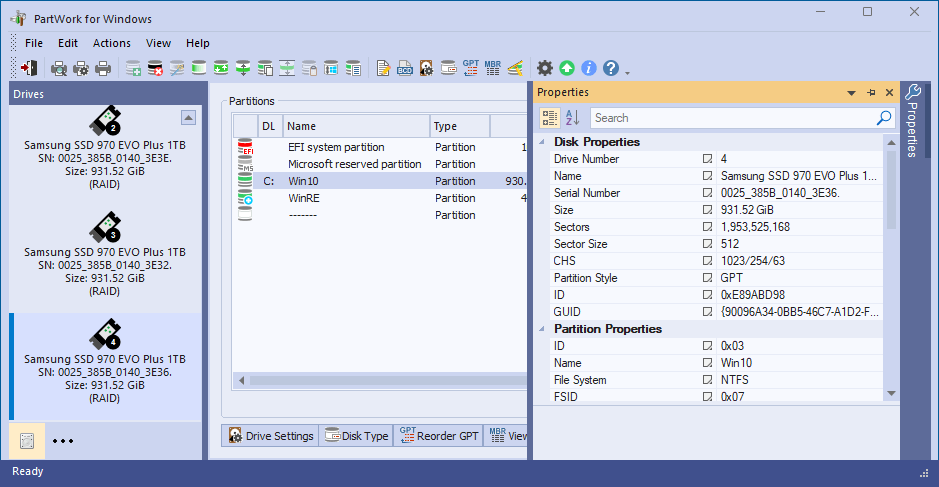
Task: Click the partition wizard wand toolbar icon
Action: [x=177, y=68]
